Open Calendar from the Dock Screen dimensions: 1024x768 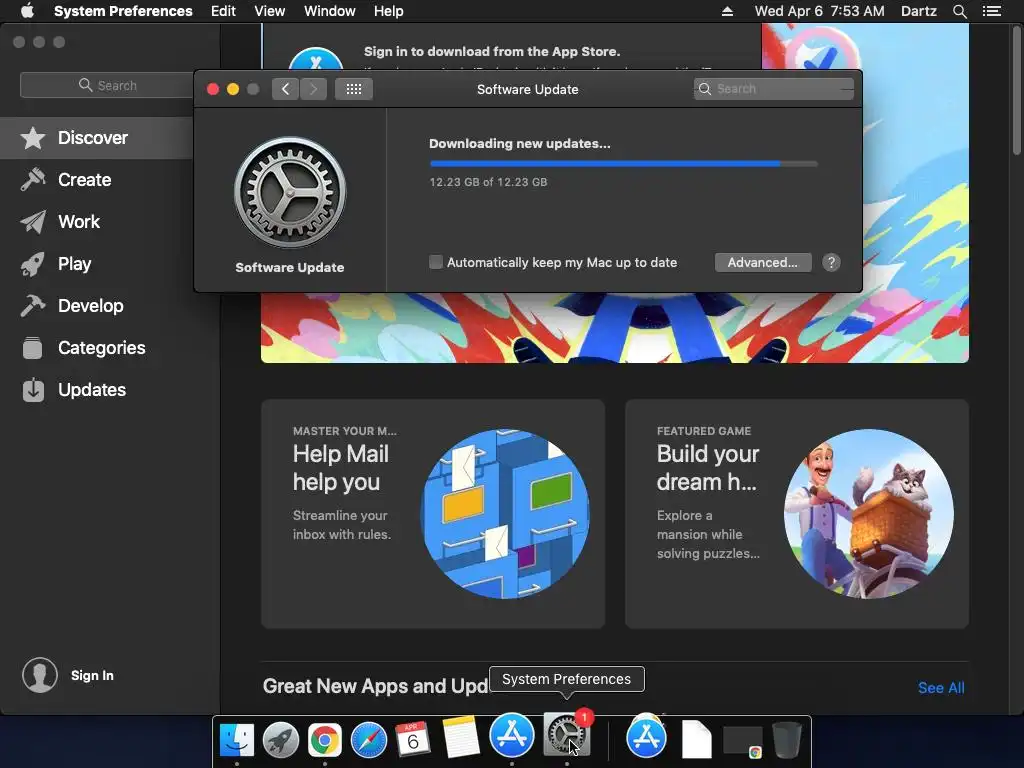click(413, 739)
